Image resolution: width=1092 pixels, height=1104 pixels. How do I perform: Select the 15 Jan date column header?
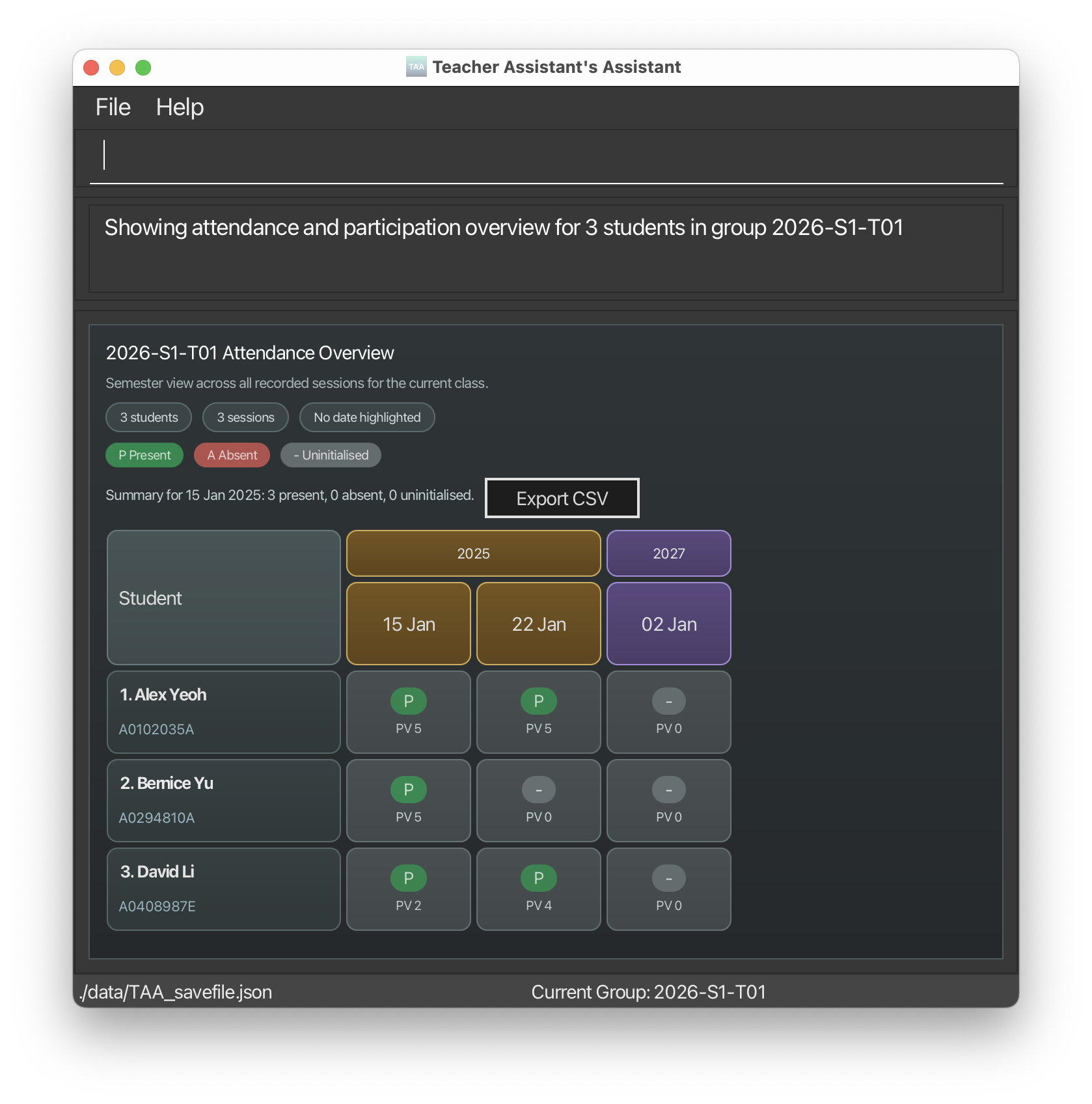(x=409, y=624)
